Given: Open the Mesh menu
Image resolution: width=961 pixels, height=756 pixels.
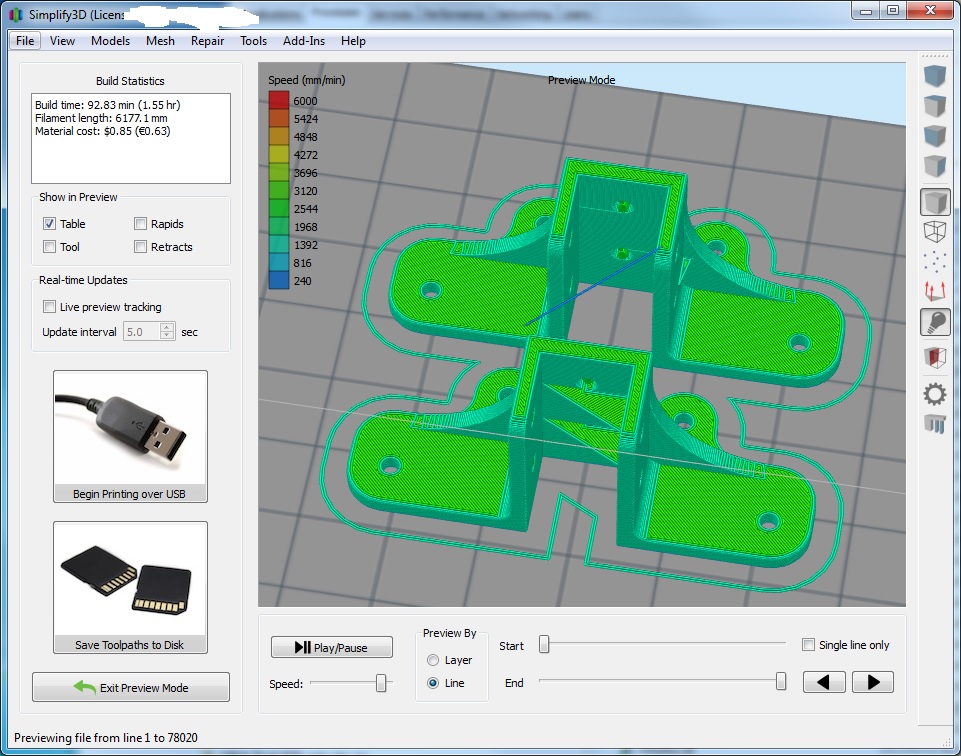Looking at the screenshot, I should tap(160, 40).
